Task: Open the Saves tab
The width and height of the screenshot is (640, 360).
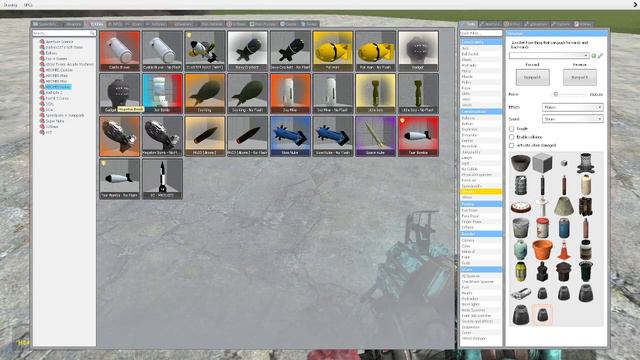Action: click(309, 24)
